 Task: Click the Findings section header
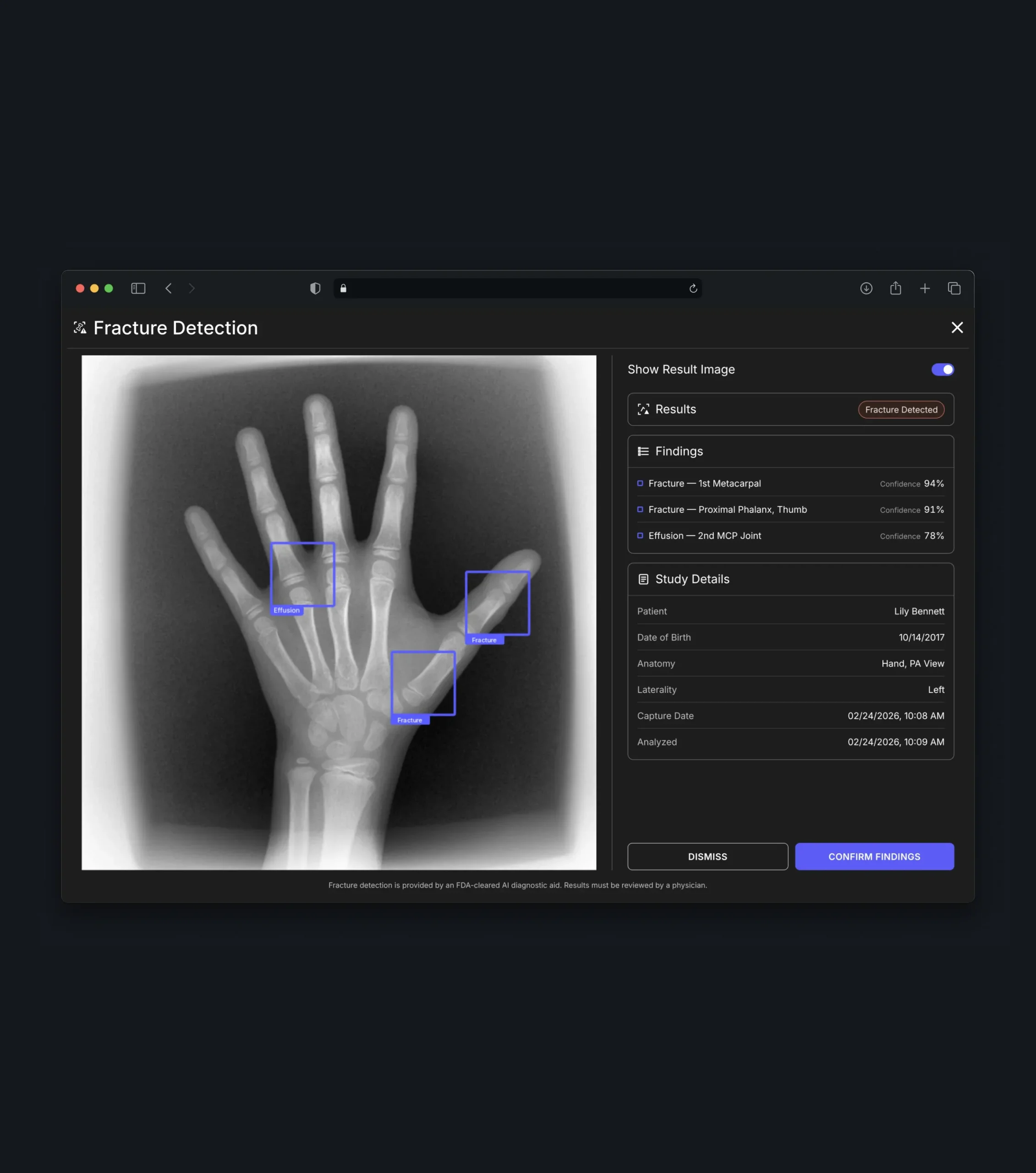point(790,451)
